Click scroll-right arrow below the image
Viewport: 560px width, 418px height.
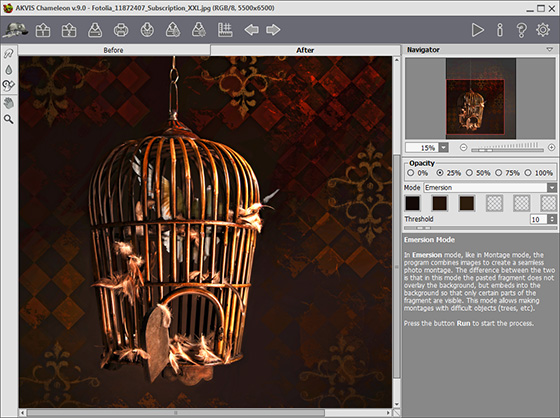[x=389, y=413]
